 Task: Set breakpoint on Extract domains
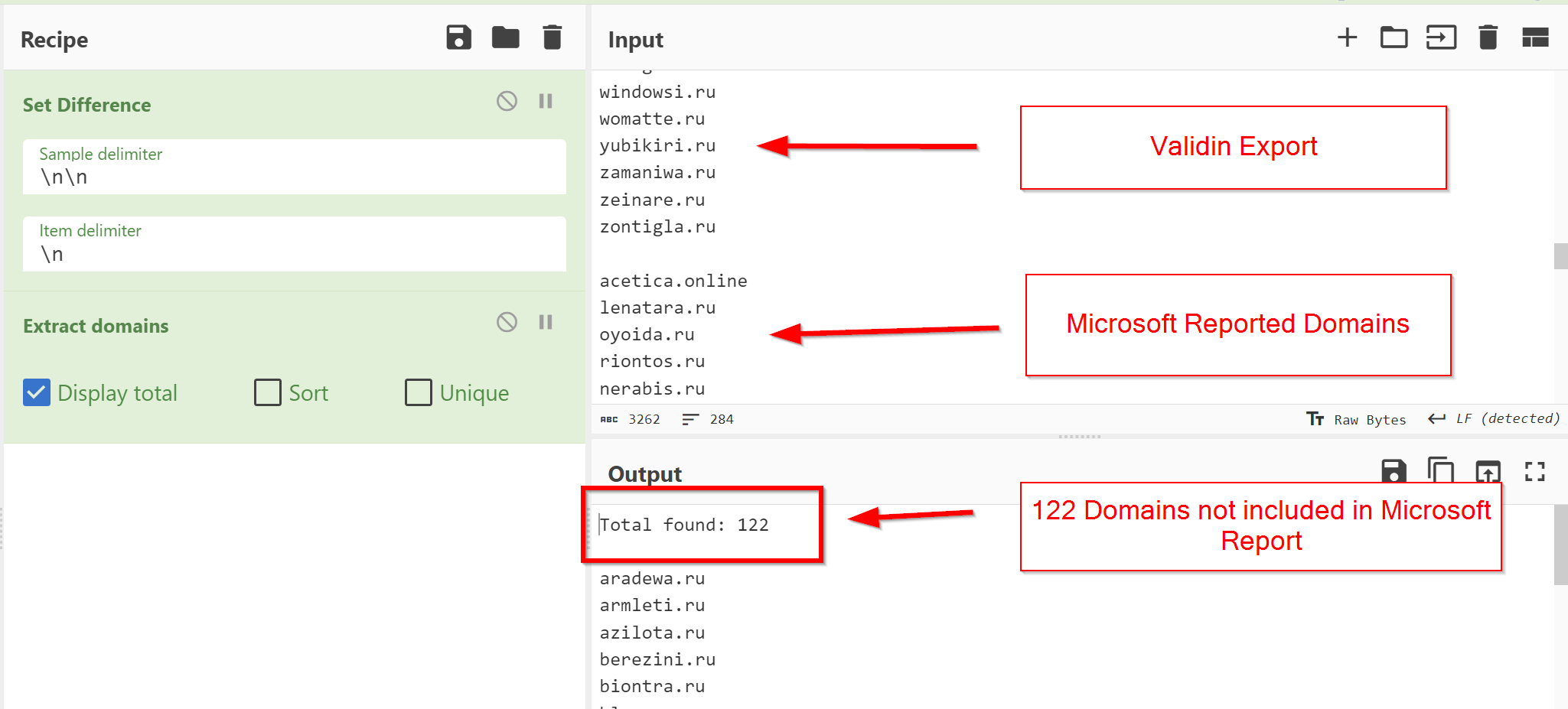(546, 322)
